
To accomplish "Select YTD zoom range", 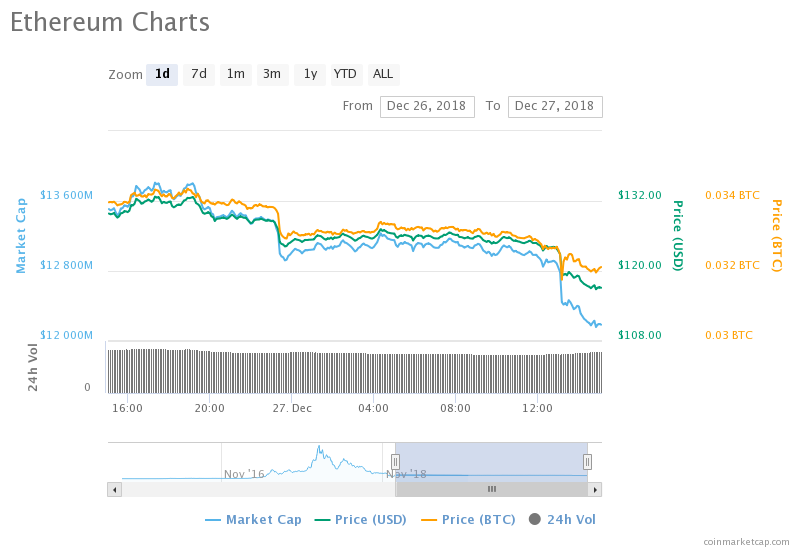I will pyautogui.click(x=345, y=74).
